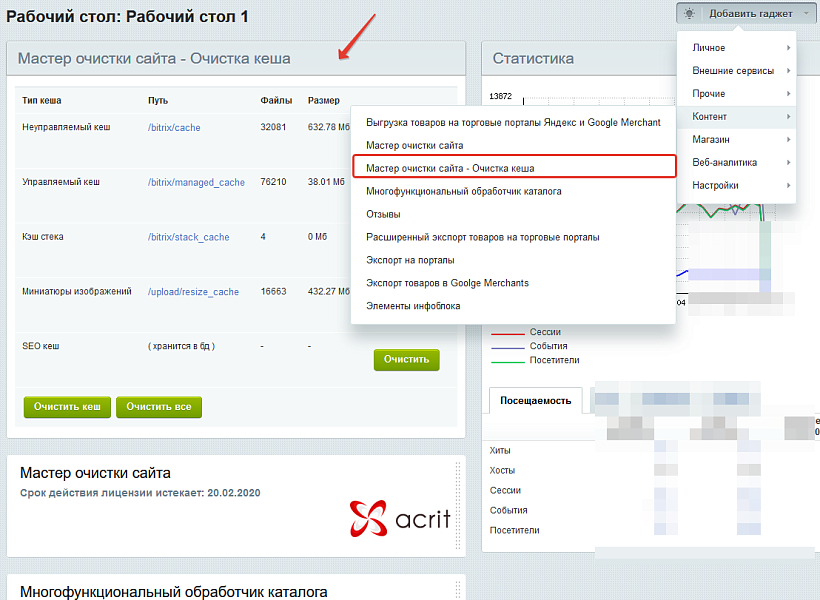Open the /bitrix/managed_cache path link
Image resolution: width=820 pixels, height=600 pixels.
click(196, 183)
